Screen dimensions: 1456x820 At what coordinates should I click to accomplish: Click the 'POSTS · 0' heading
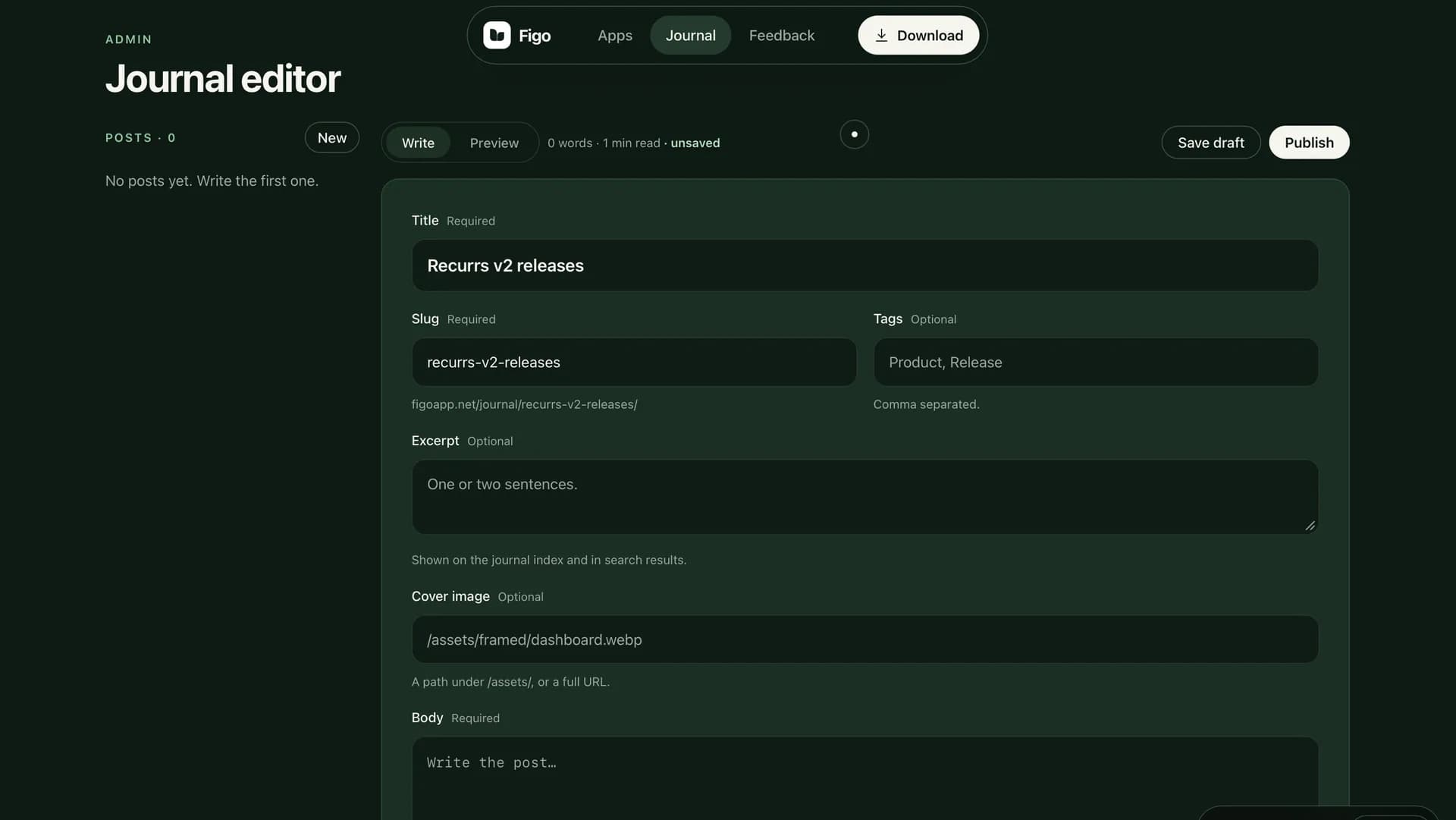(140, 137)
